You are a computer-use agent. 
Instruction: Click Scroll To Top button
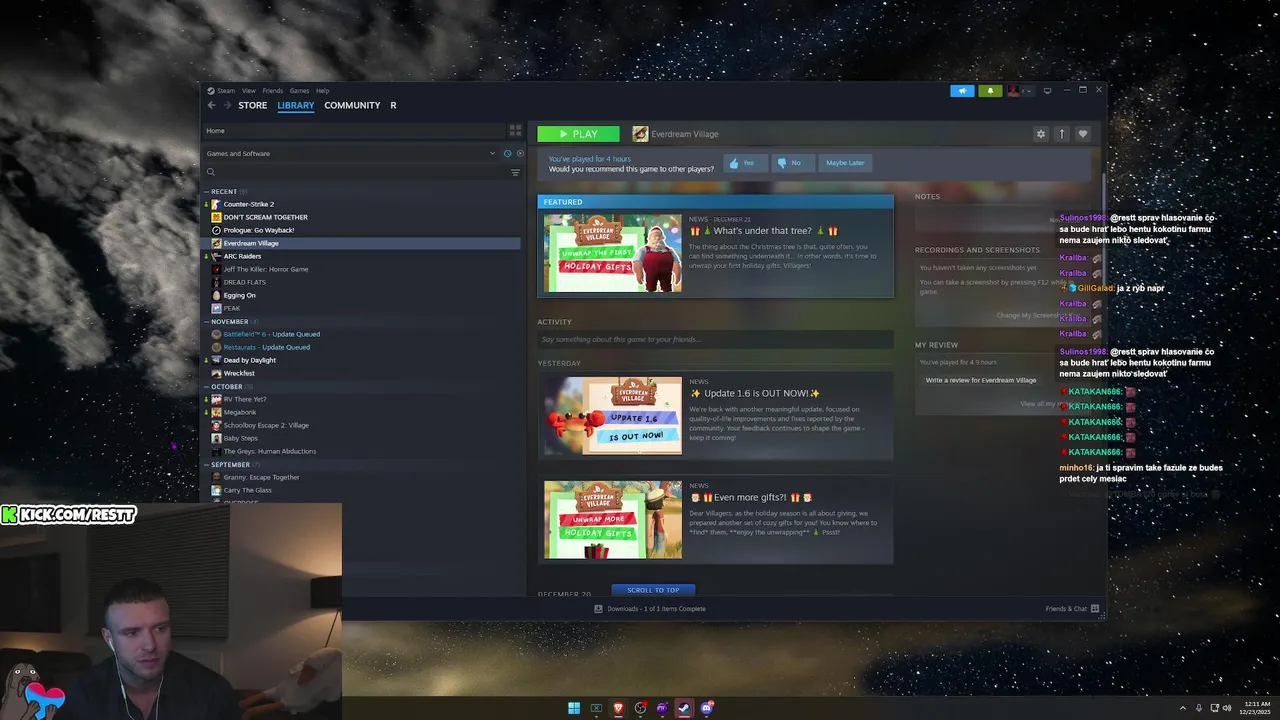click(x=653, y=590)
